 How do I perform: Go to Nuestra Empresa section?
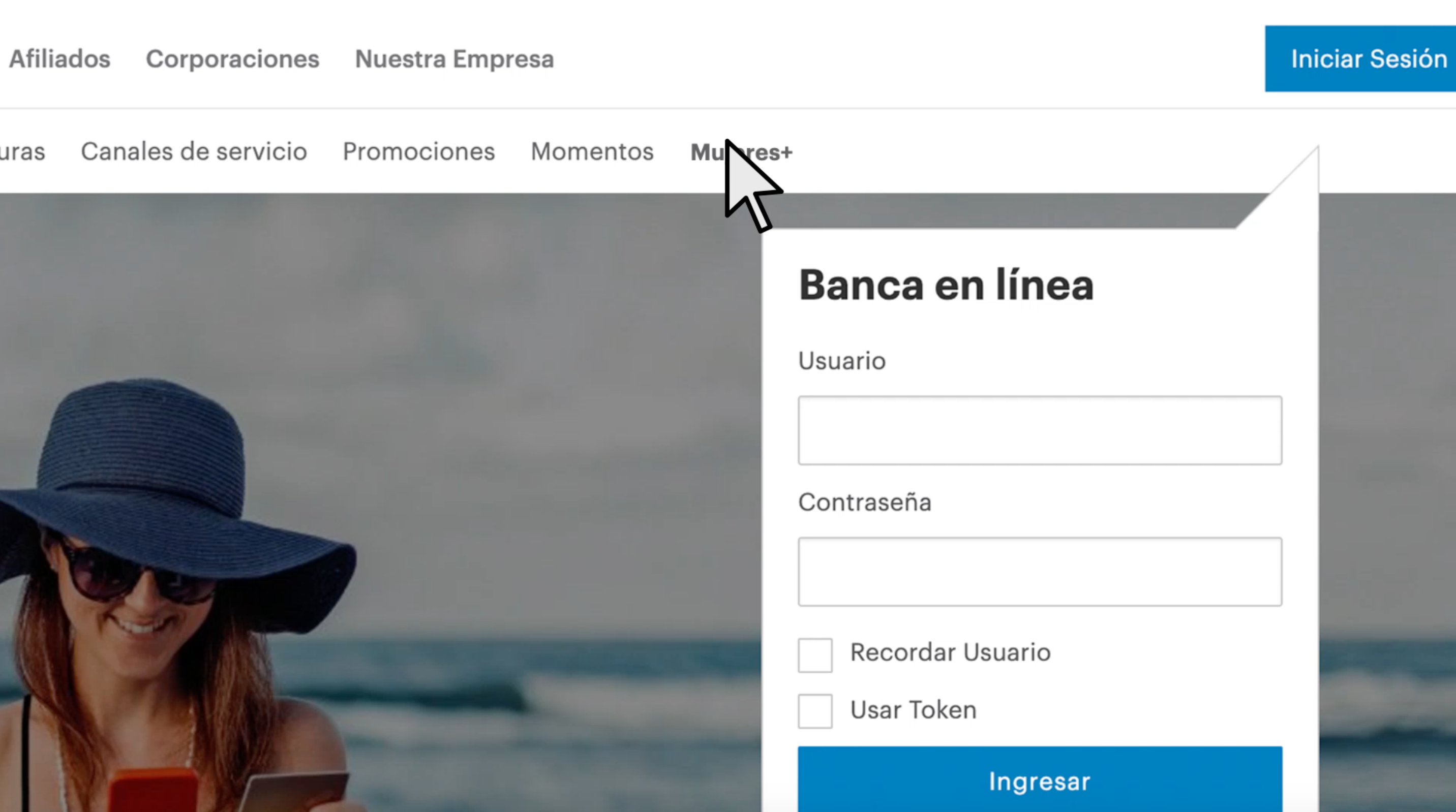tap(454, 59)
